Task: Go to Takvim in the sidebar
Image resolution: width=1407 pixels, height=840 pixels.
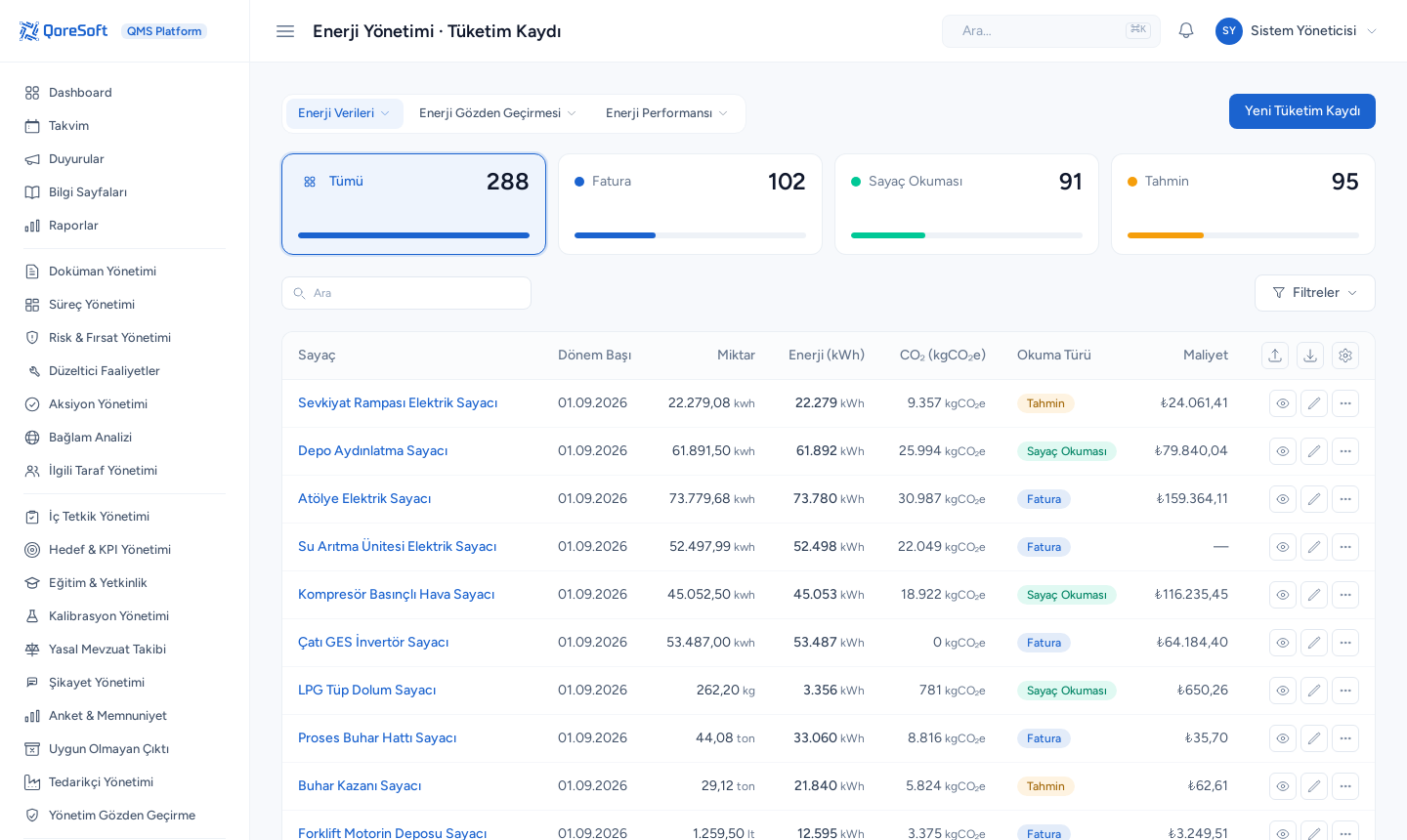Action: [125, 126]
